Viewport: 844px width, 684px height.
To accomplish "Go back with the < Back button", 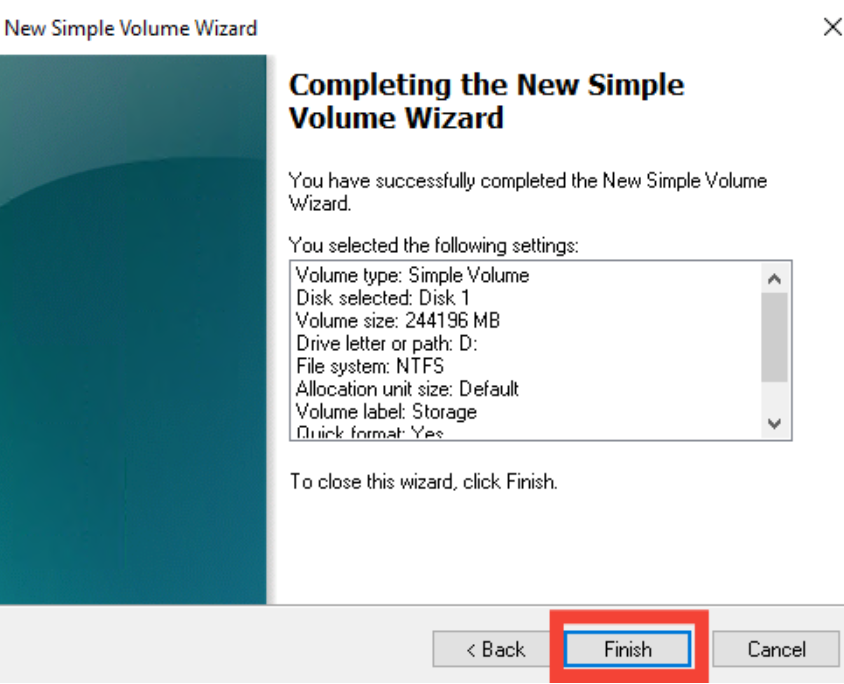I will coord(495,649).
